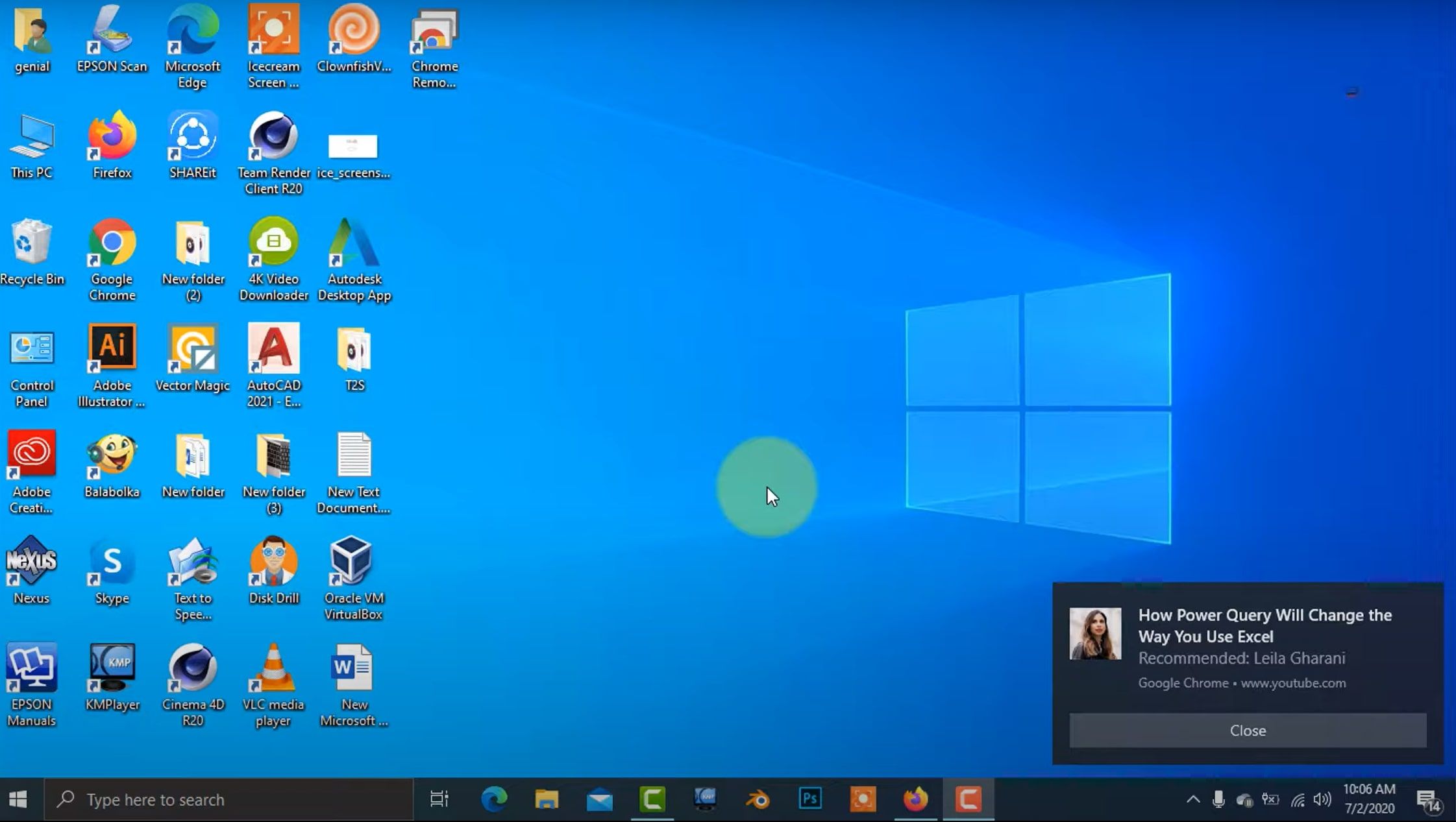Screen dimensions: 1456x822
Task: Close the YouTube Chrome notification
Action: (x=1247, y=731)
